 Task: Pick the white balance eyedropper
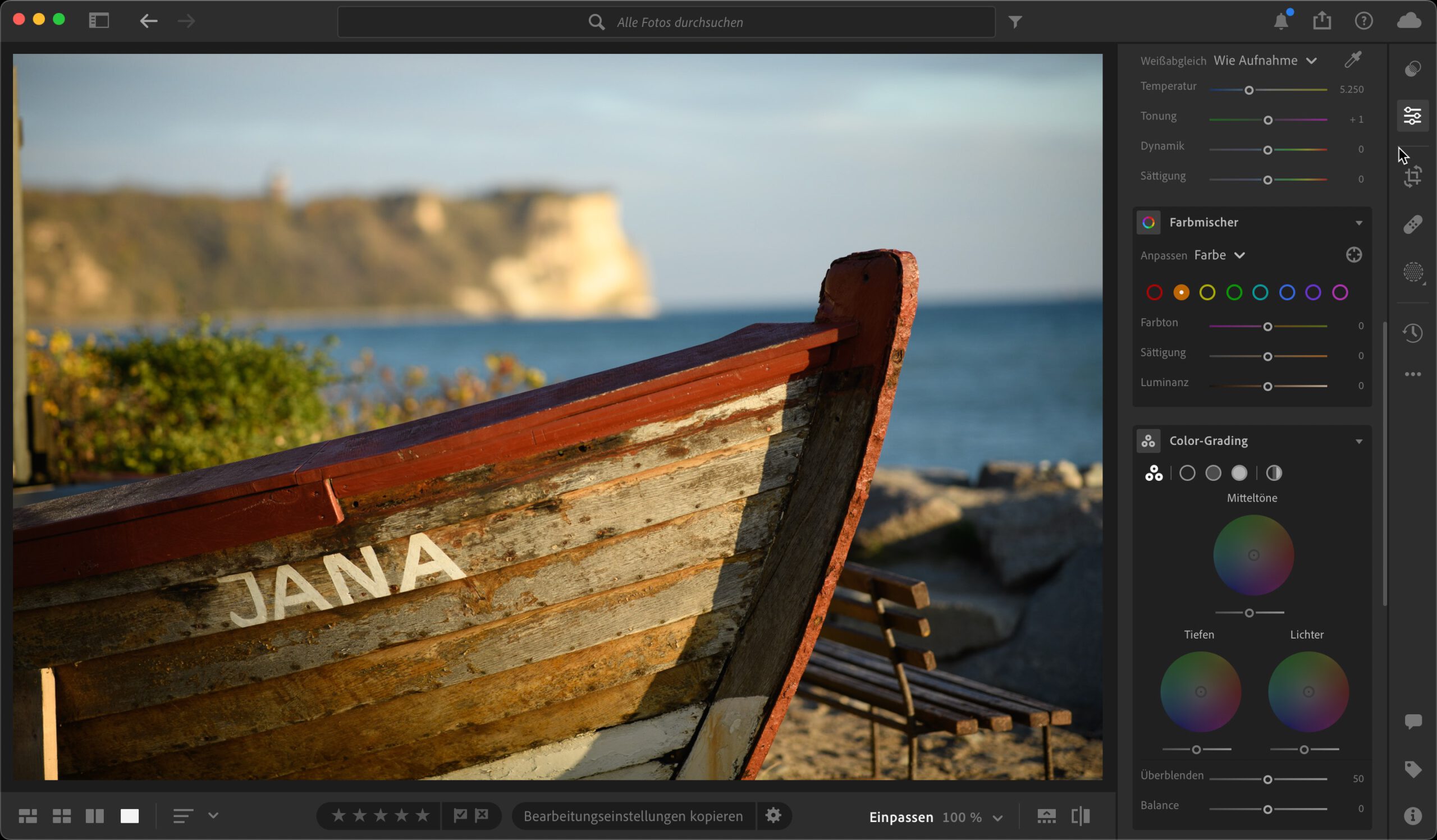coord(1353,60)
